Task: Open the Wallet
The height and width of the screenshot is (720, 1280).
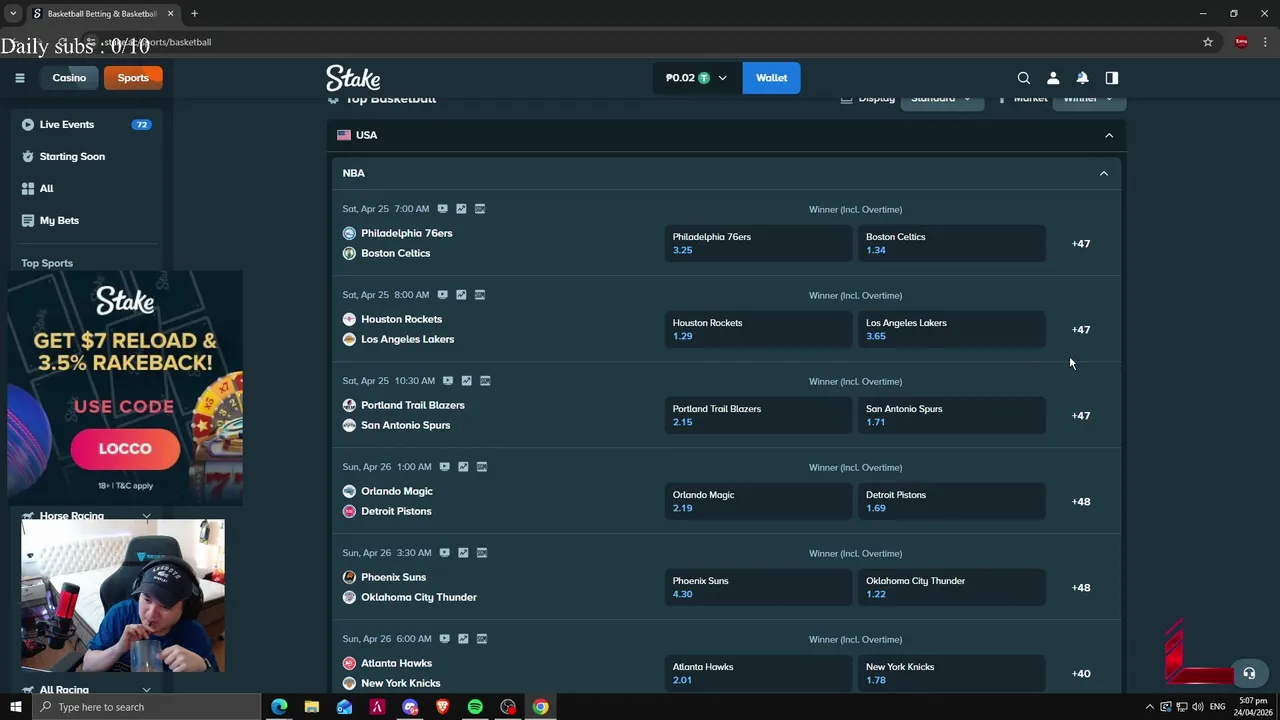Action: pyautogui.click(x=771, y=78)
